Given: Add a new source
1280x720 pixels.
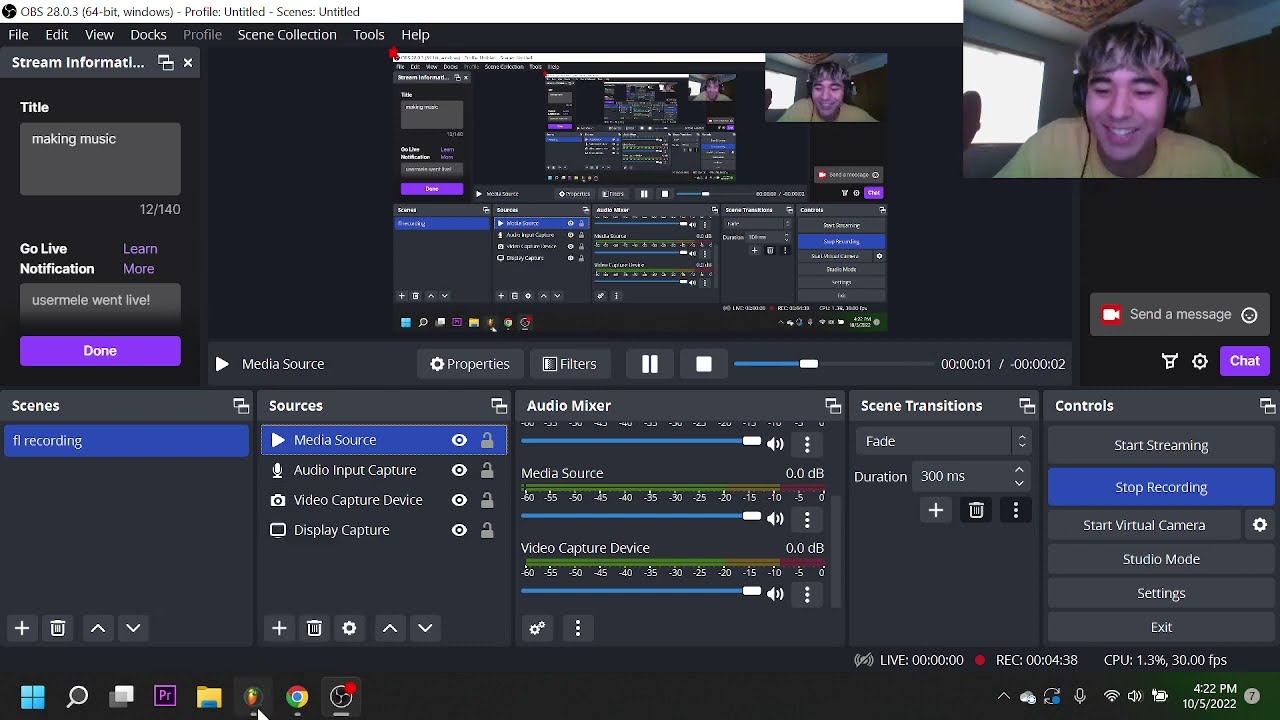Looking at the screenshot, I should pos(279,628).
